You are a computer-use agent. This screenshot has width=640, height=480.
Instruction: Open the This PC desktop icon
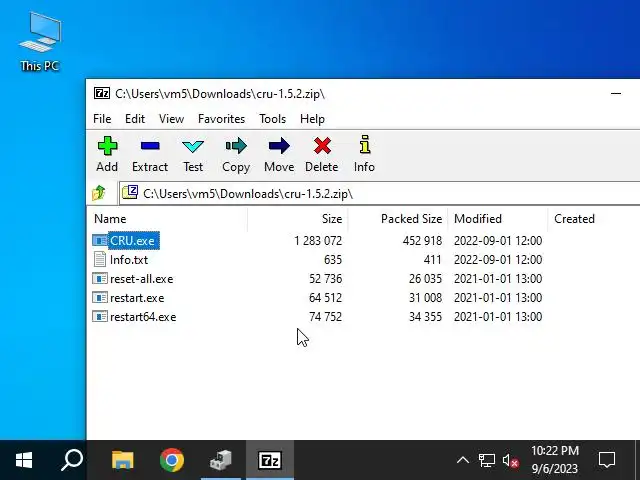(40, 42)
